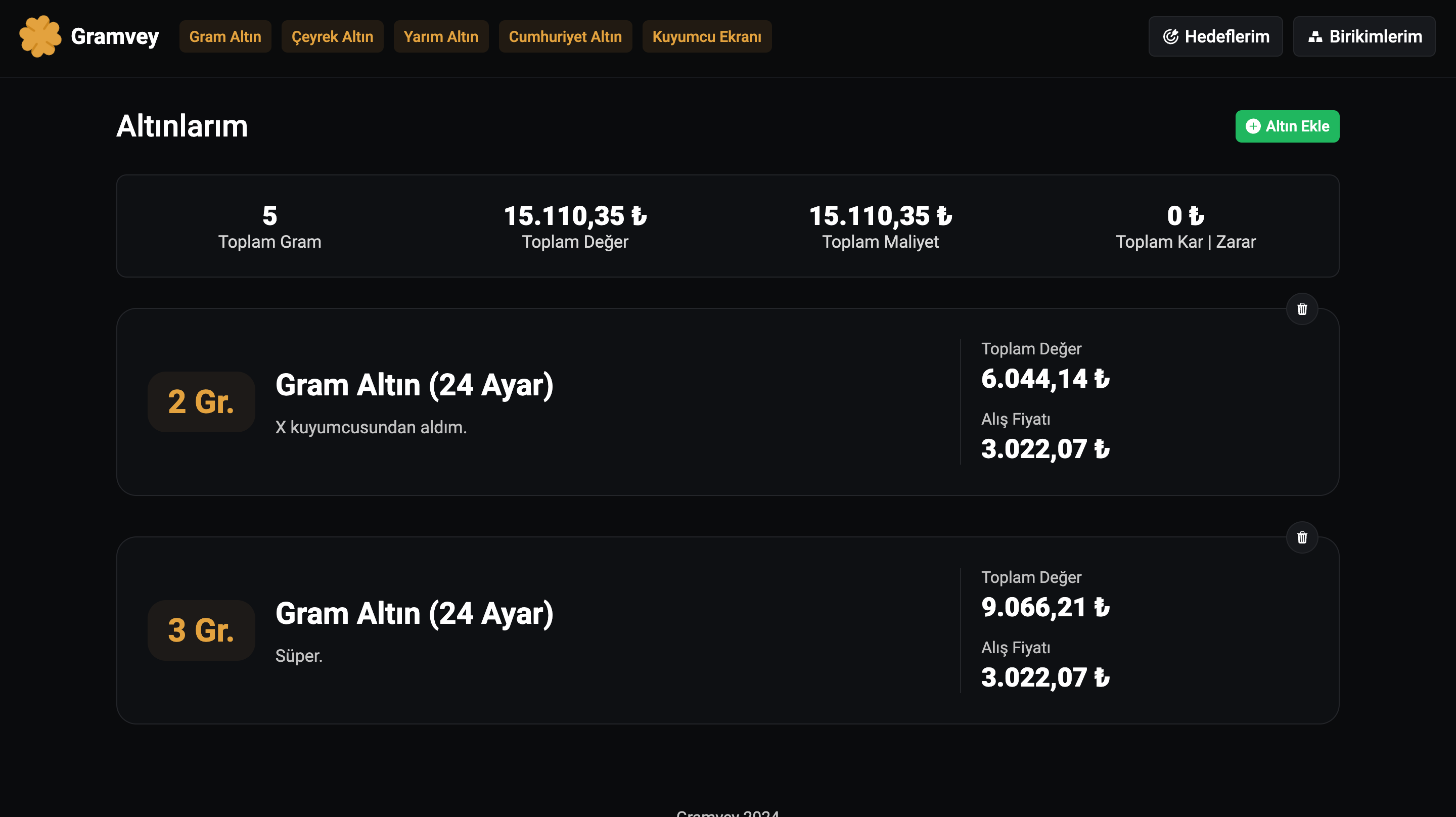Click the 3 Gr. amount badge

[x=201, y=630]
